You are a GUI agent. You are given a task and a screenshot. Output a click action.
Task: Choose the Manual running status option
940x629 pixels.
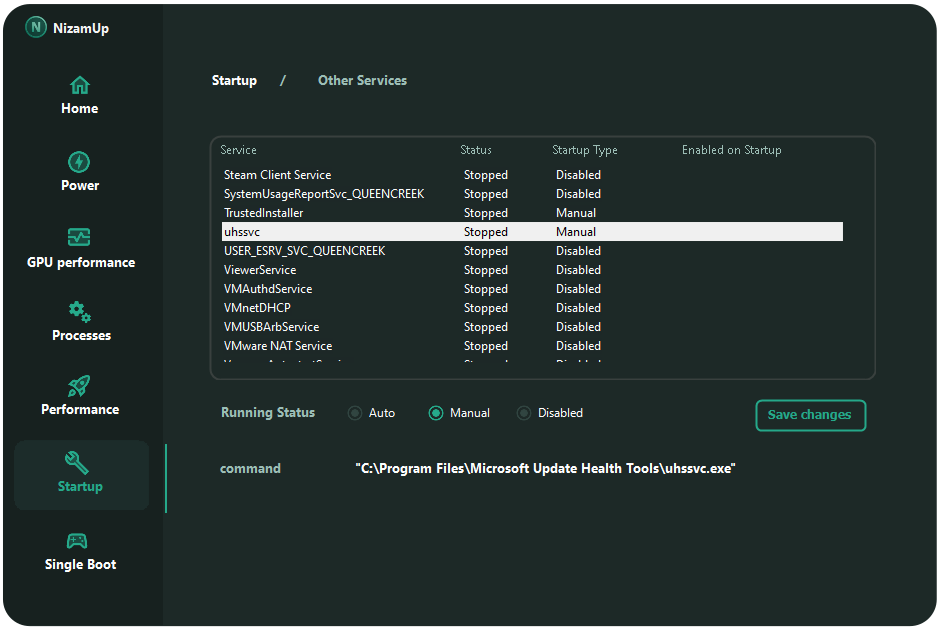tap(436, 413)
